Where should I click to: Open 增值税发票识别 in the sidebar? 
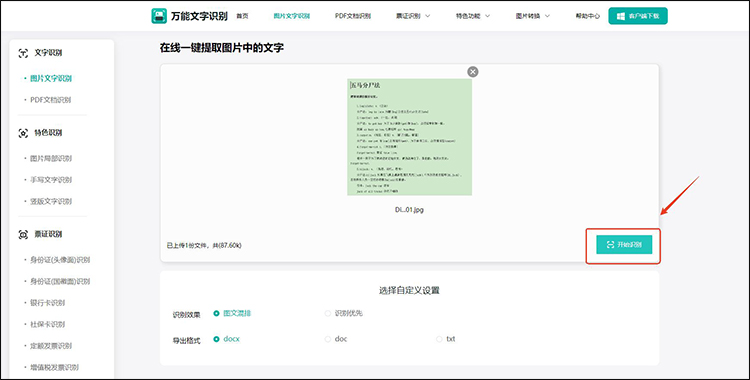[54, 368]
